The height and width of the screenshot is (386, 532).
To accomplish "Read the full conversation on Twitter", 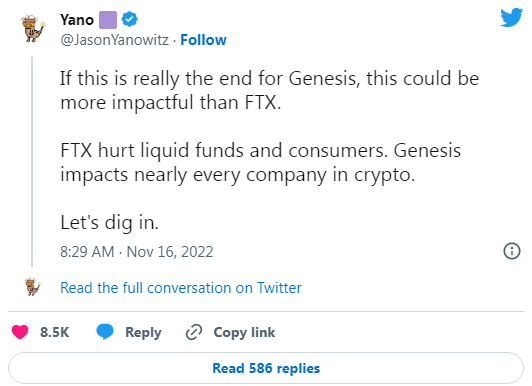I will 181,288.
